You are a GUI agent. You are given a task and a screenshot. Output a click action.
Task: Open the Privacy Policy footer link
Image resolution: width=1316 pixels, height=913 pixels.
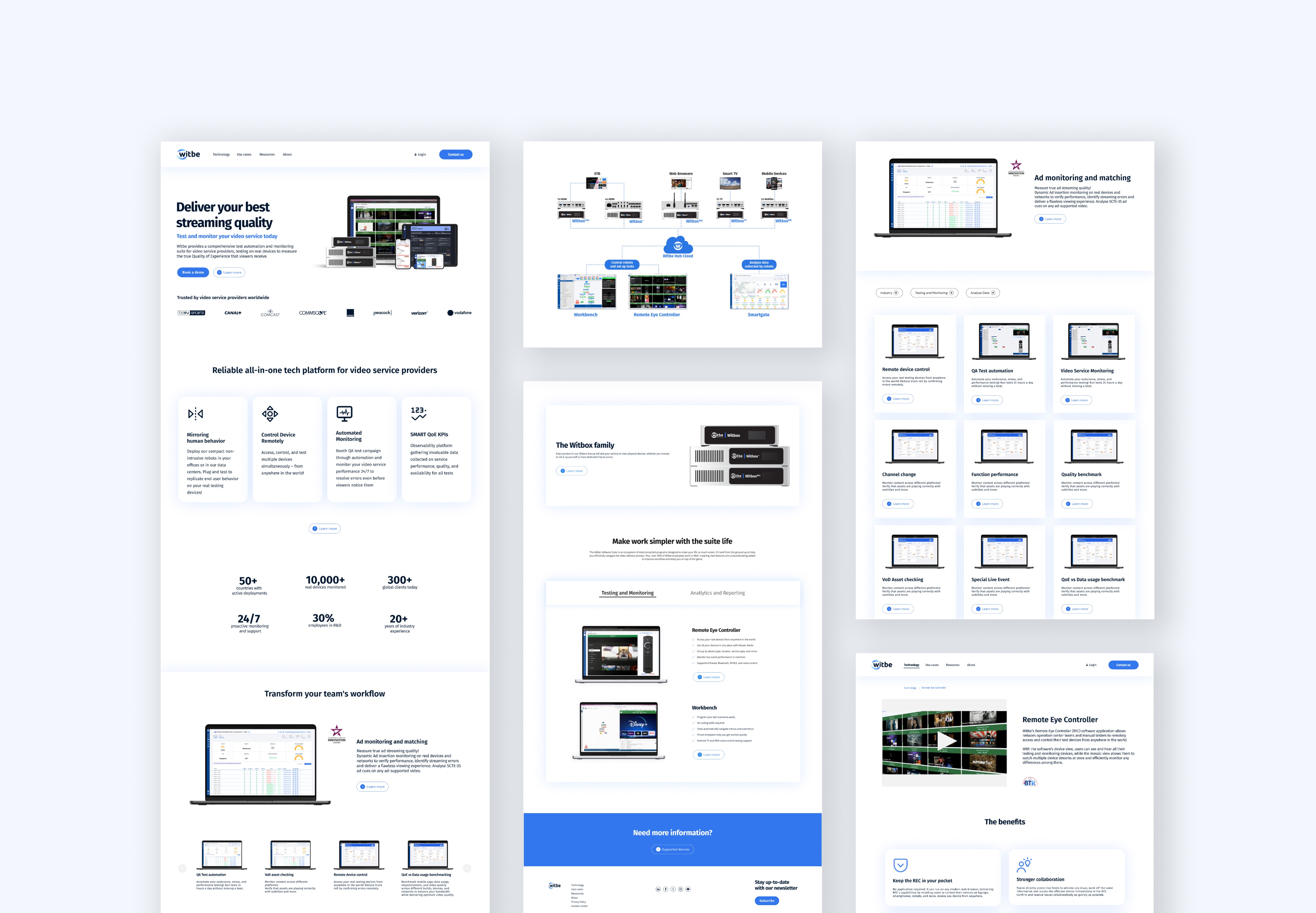pyautogui.click(x=578, y=901)
